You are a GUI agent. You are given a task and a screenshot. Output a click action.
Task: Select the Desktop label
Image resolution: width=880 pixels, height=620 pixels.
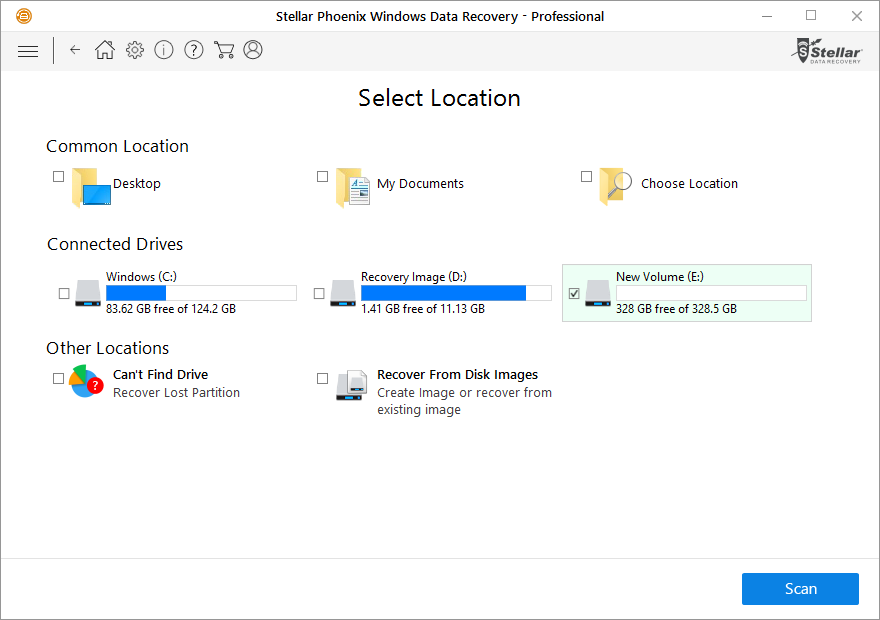pos(137,183)
